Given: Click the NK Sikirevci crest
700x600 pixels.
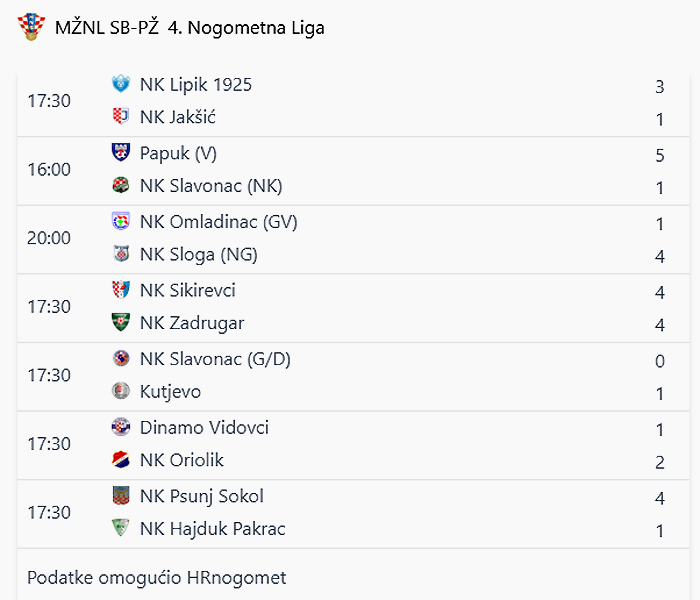Looking at the screenshot, I should coord(121,290).
